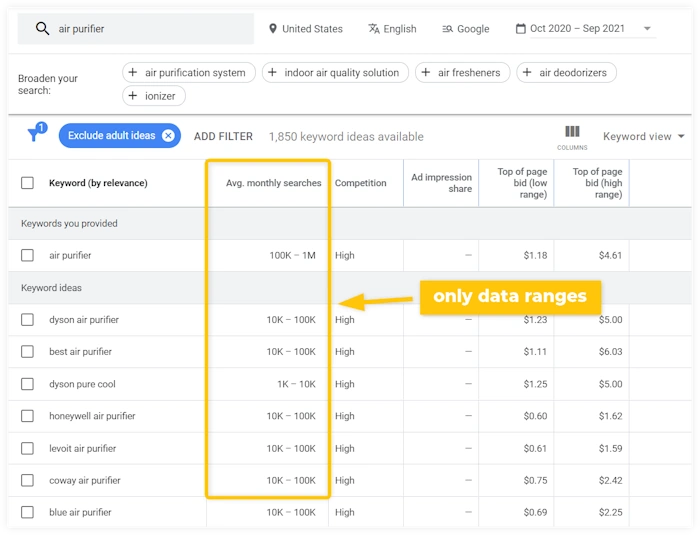
Task: Check the dyson air purifier row
Action: (27, 319)
